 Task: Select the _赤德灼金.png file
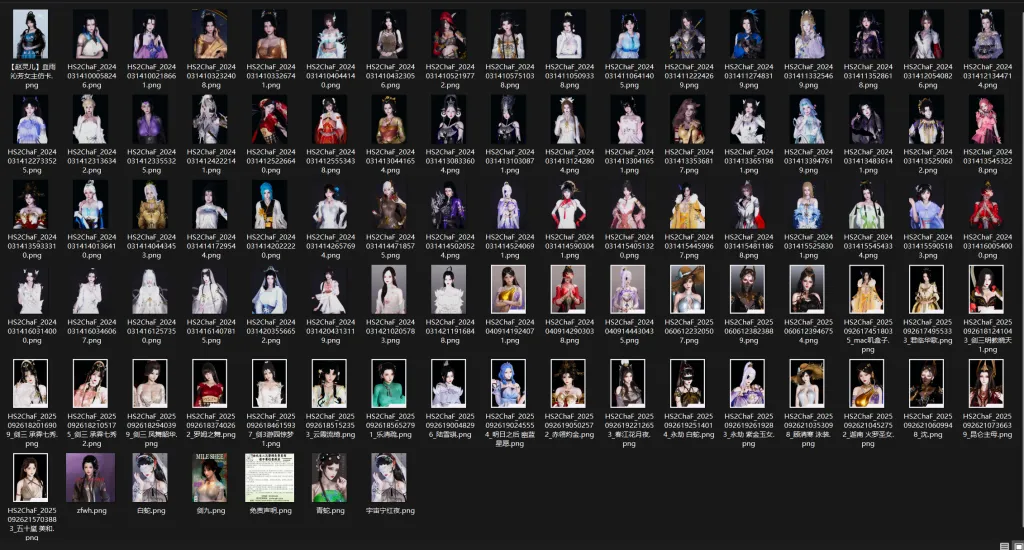pyautogui.click(x=569, y=383)
